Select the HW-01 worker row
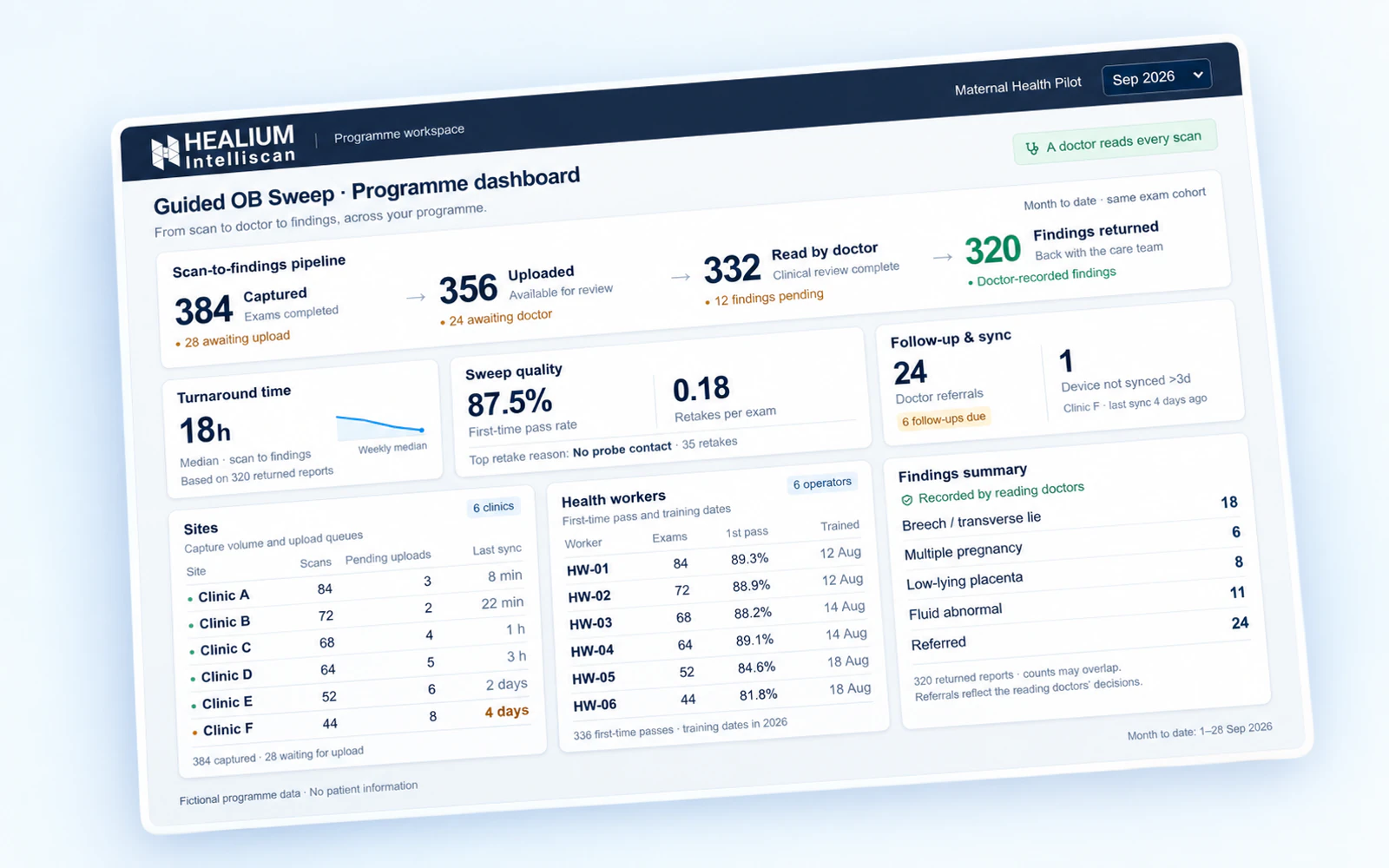This screenshot has width=1389, height=868. pyautogui.click(x=717, y=561)
